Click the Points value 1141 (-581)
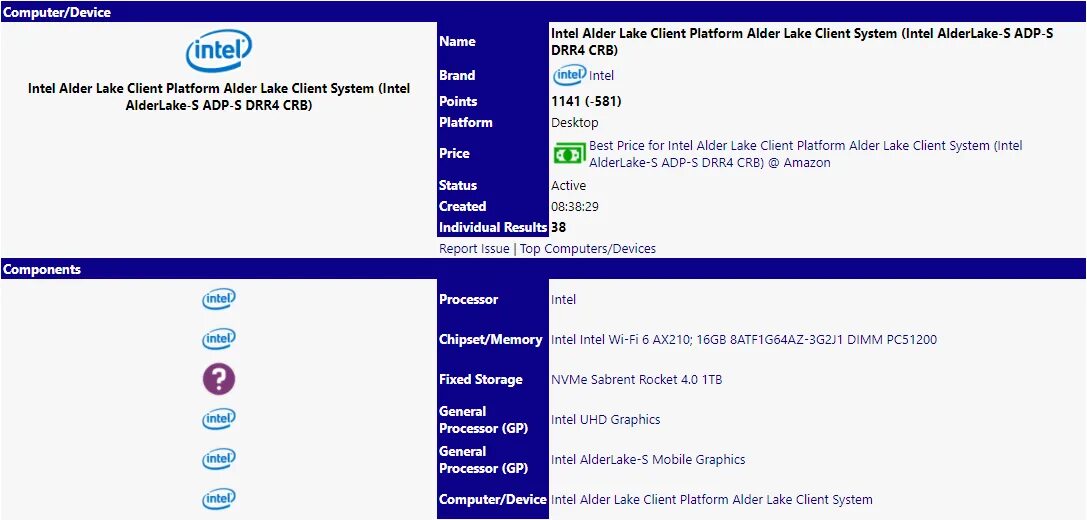The height and width of the screenshot is (520, 1087). click(586, 101)
